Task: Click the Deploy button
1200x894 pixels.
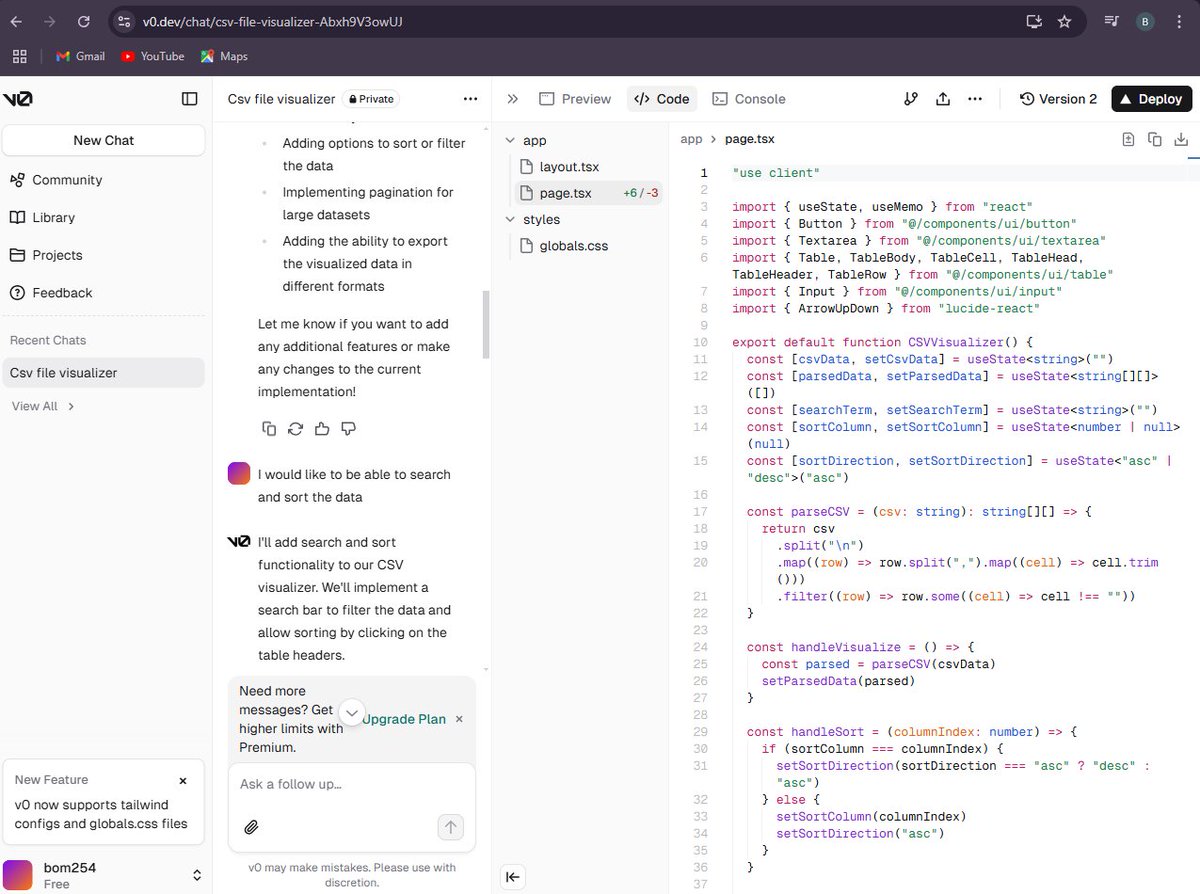Action: tap(1150, 99)
